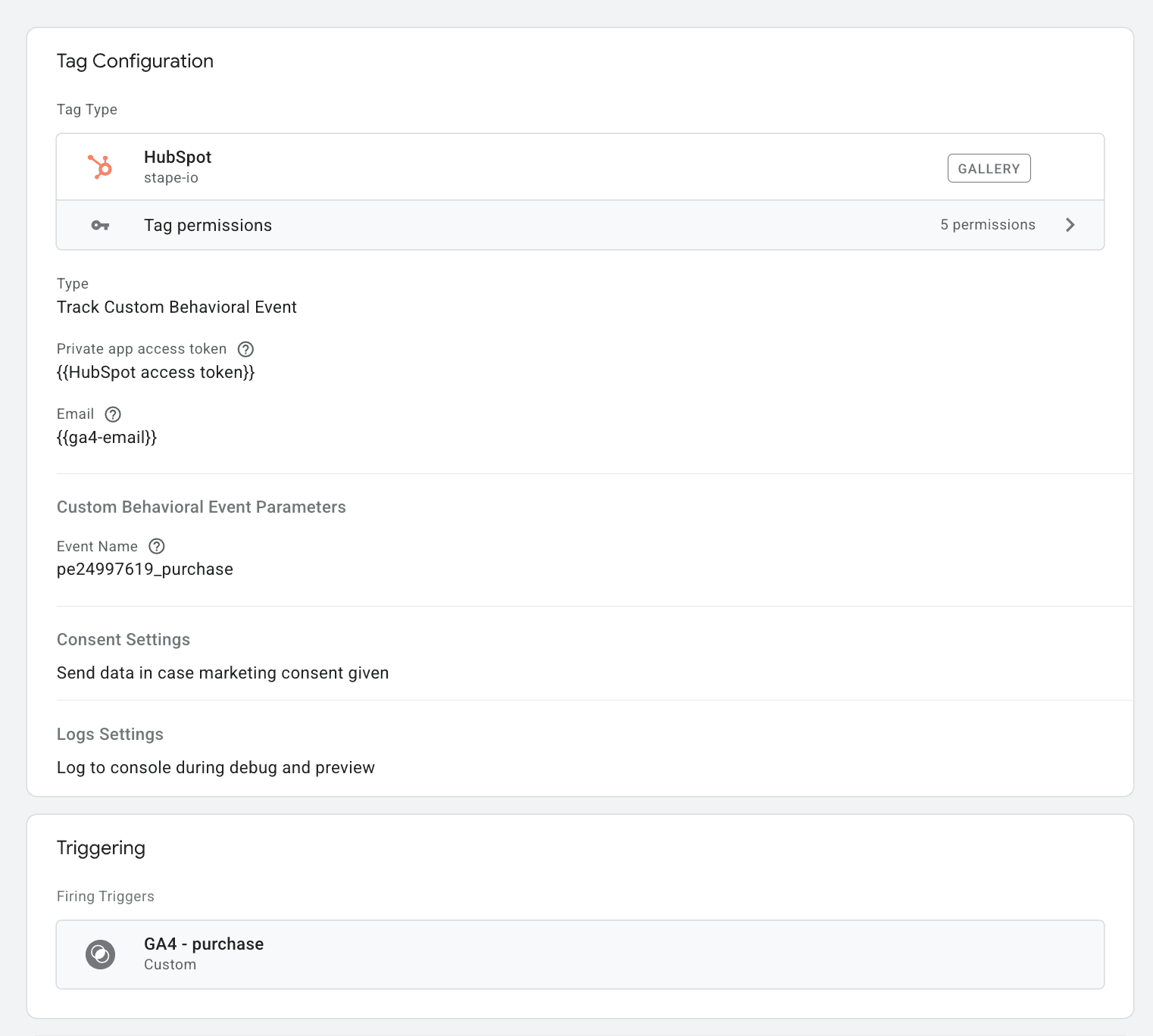Click the Track Custom Behavioral Event type value

pyautogui.click(x=177, y=307)
